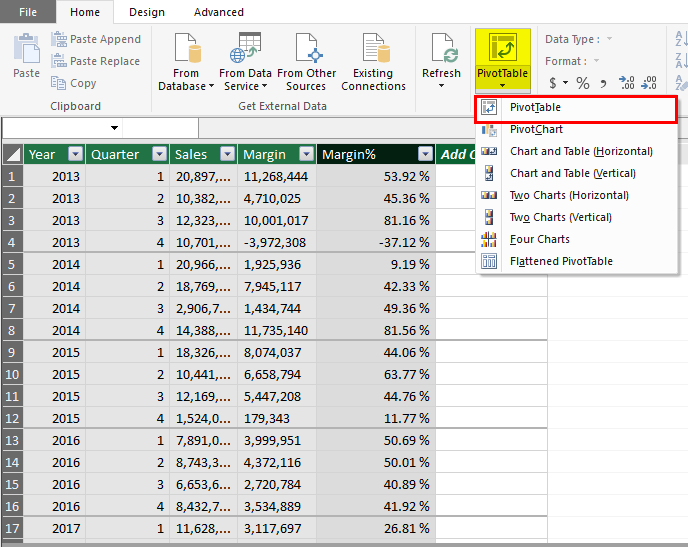Open the Advanced tab
This screenshot has height=547, width=688.
tap(218, 12)
